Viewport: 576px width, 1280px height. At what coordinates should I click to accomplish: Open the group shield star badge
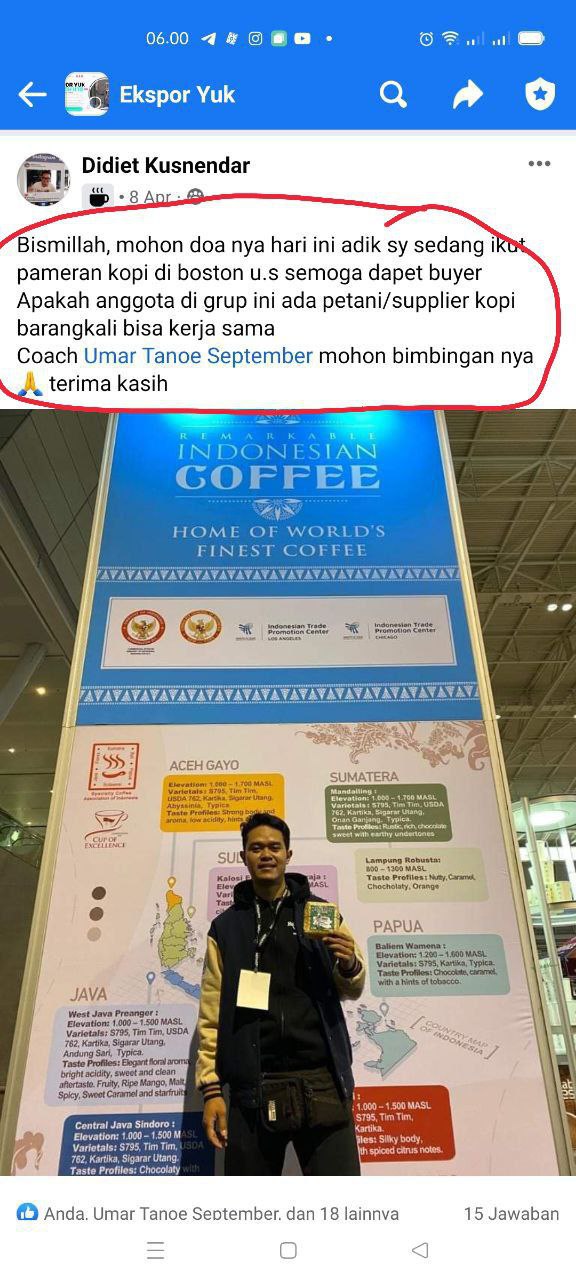(x=540, y=95)
